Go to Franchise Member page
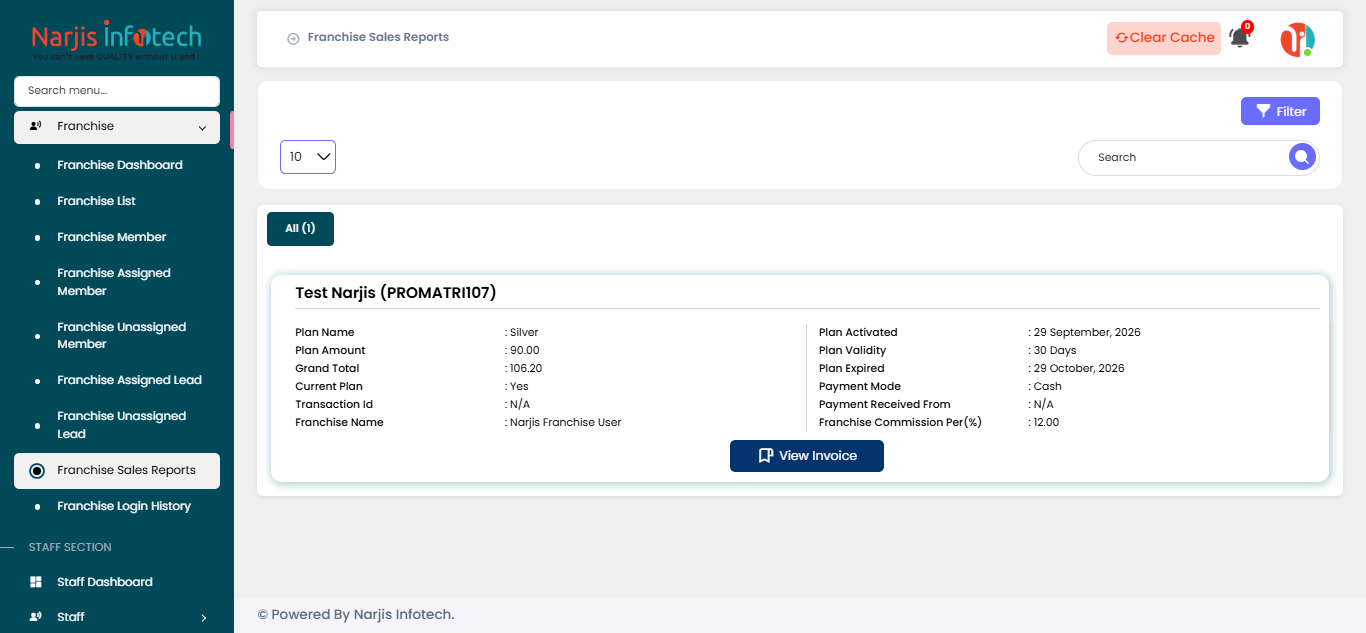 coord(112,237)
